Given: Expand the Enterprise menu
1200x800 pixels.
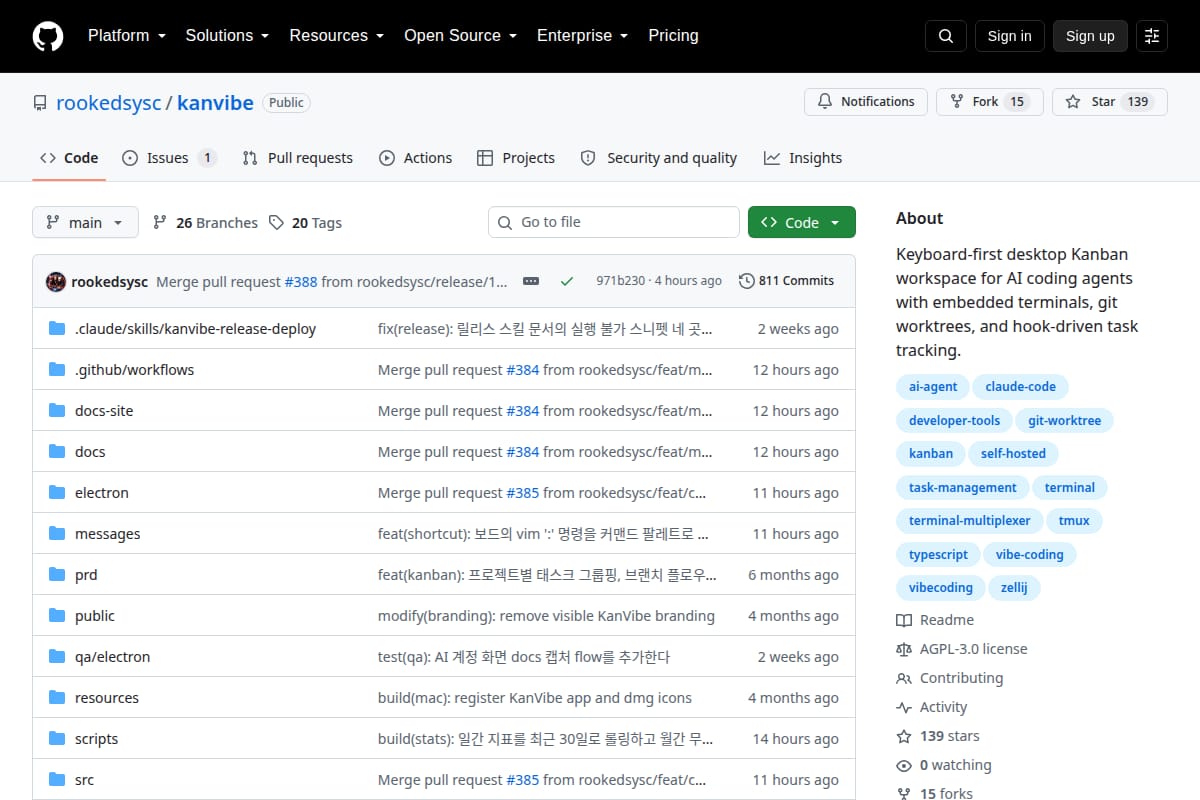Looking at the screenshot, I should click(582, 36).
